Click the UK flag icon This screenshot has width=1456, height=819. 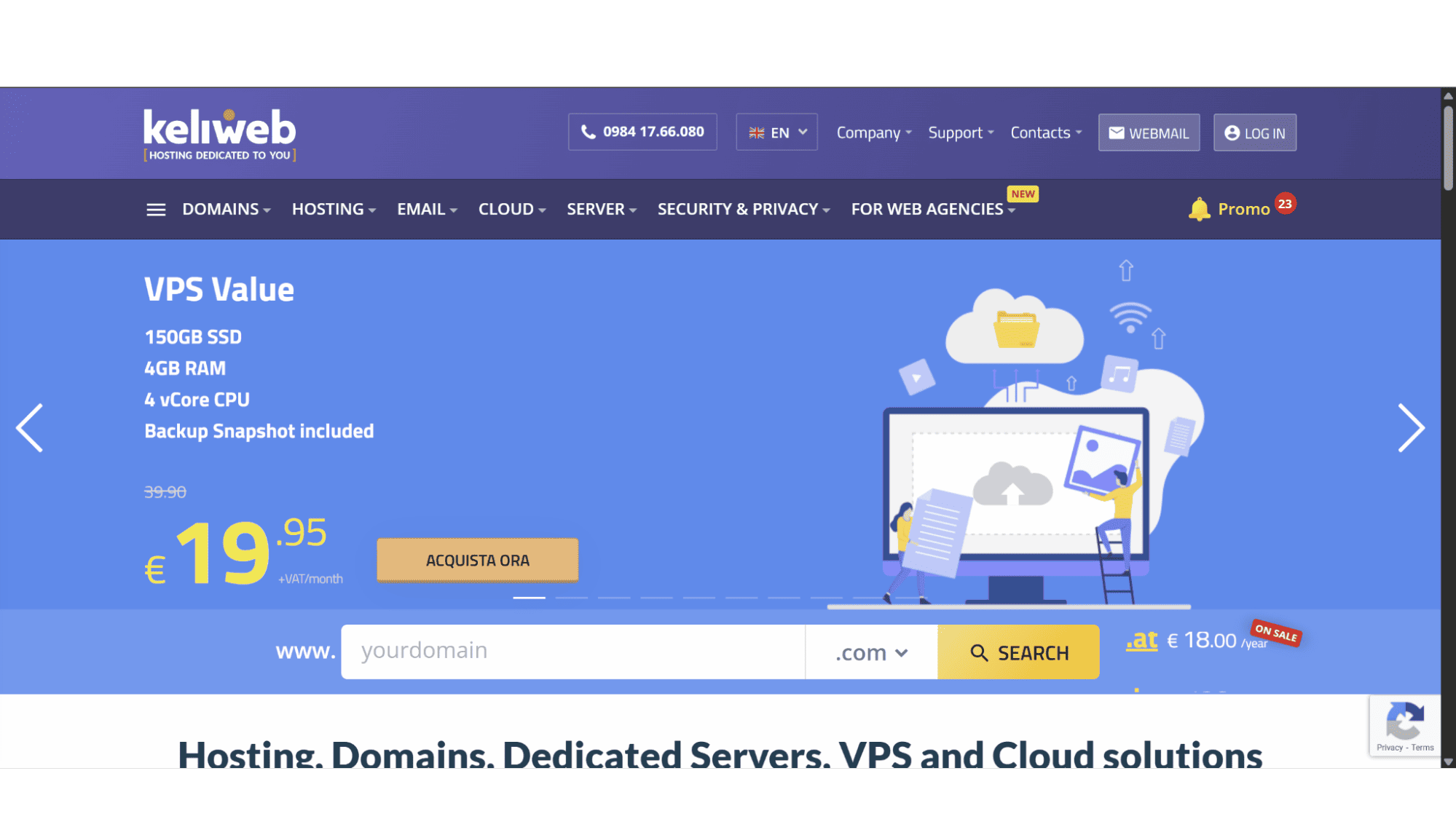757,133
